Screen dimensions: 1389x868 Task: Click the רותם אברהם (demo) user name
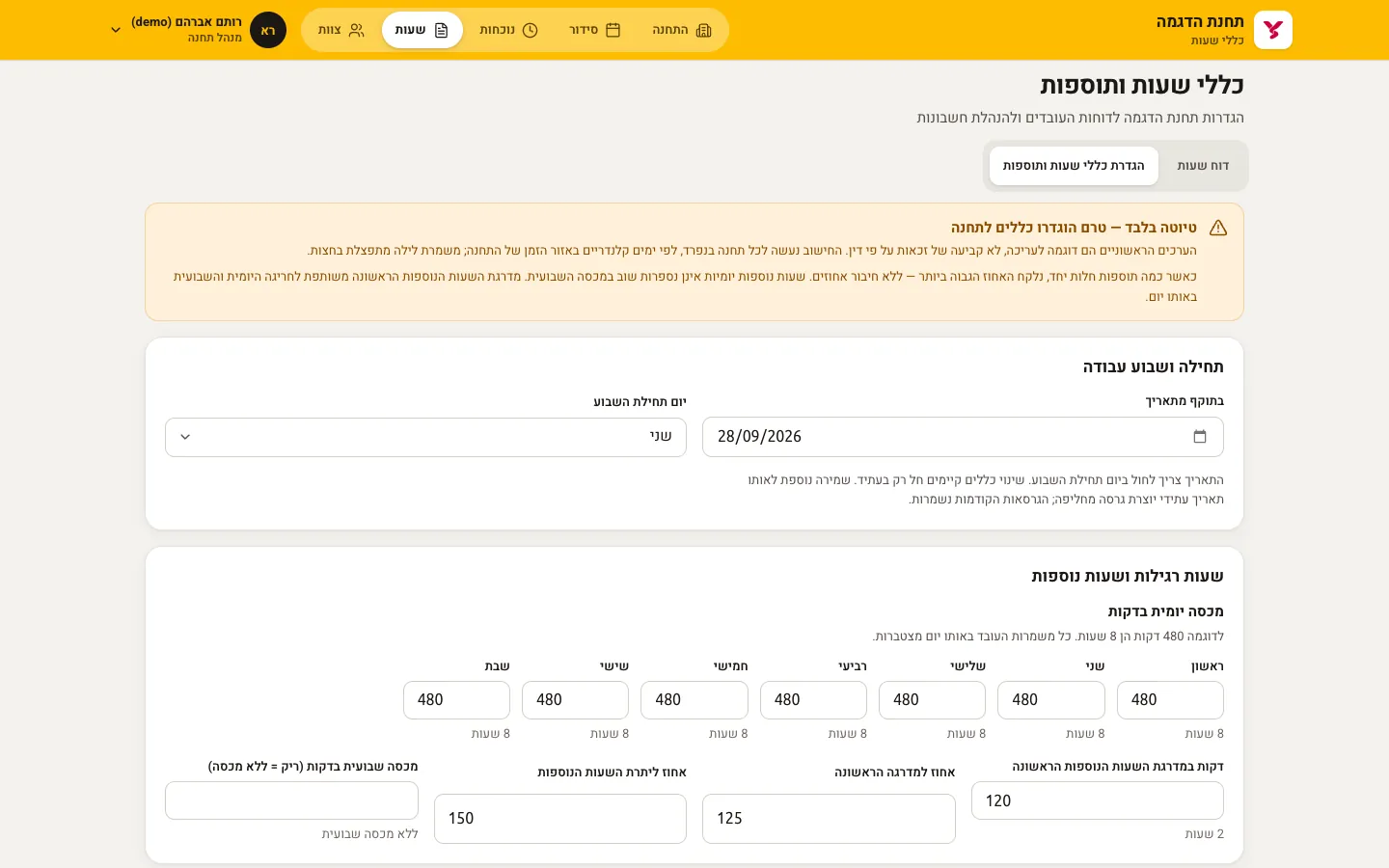[x=186, y=21]
